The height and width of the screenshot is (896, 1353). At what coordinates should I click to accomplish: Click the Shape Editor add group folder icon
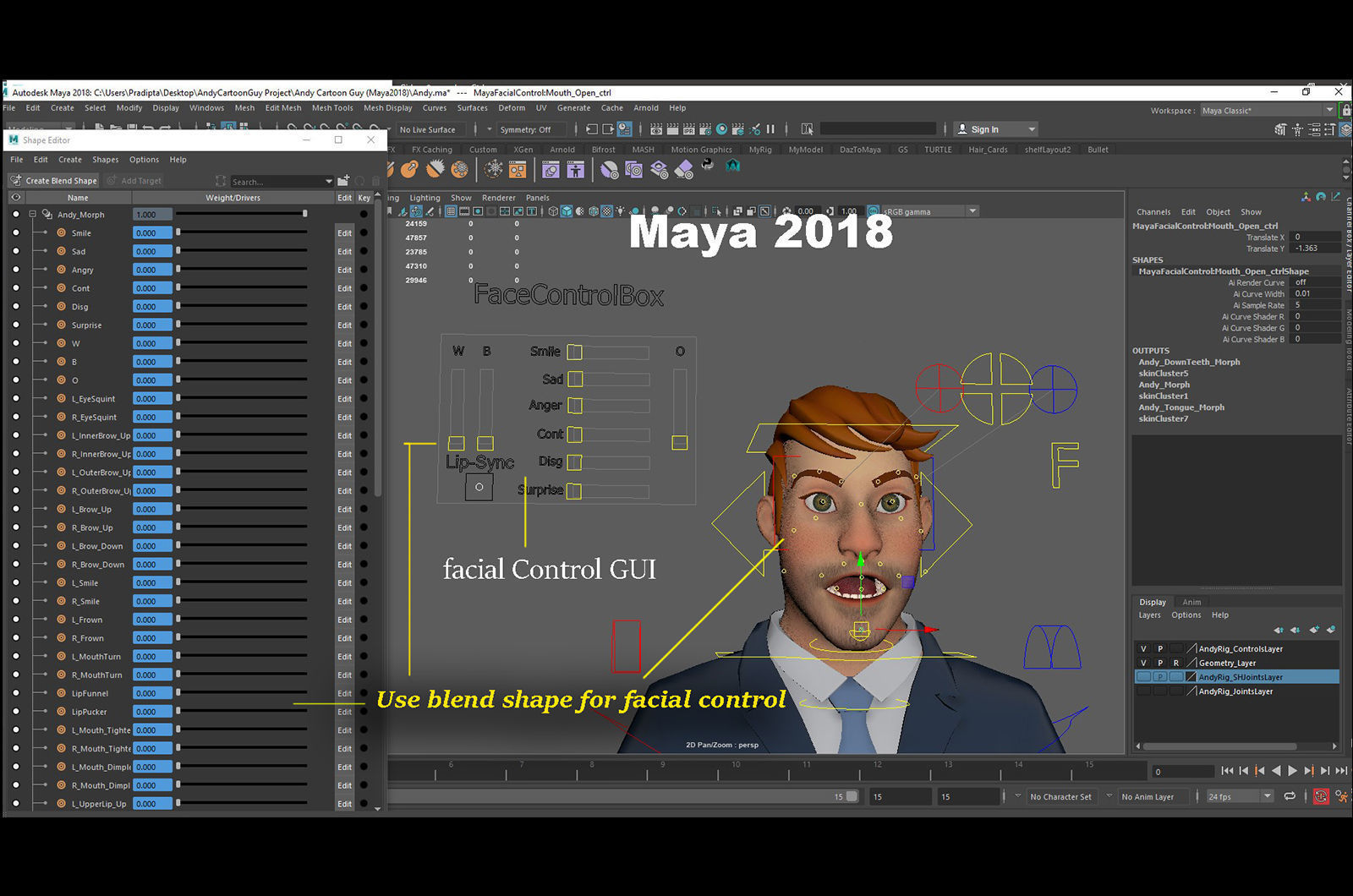tap(343, 180)
